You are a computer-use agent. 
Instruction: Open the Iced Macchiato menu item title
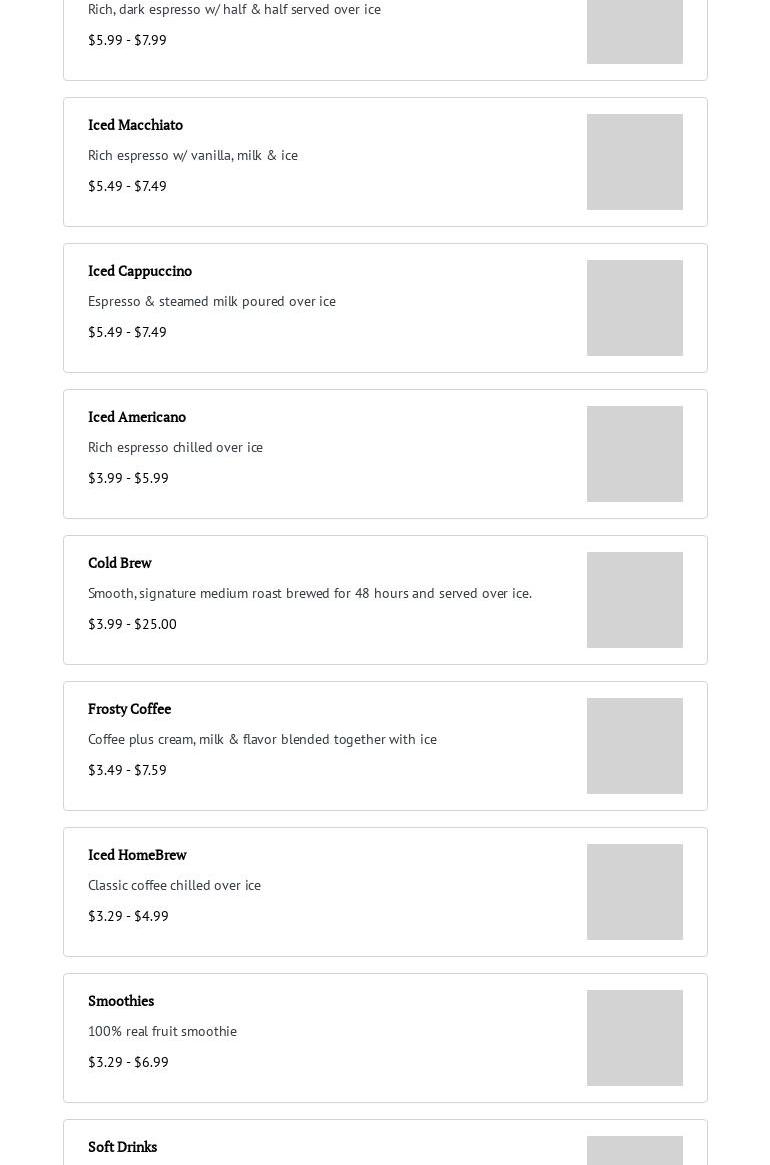click(135, 125)
